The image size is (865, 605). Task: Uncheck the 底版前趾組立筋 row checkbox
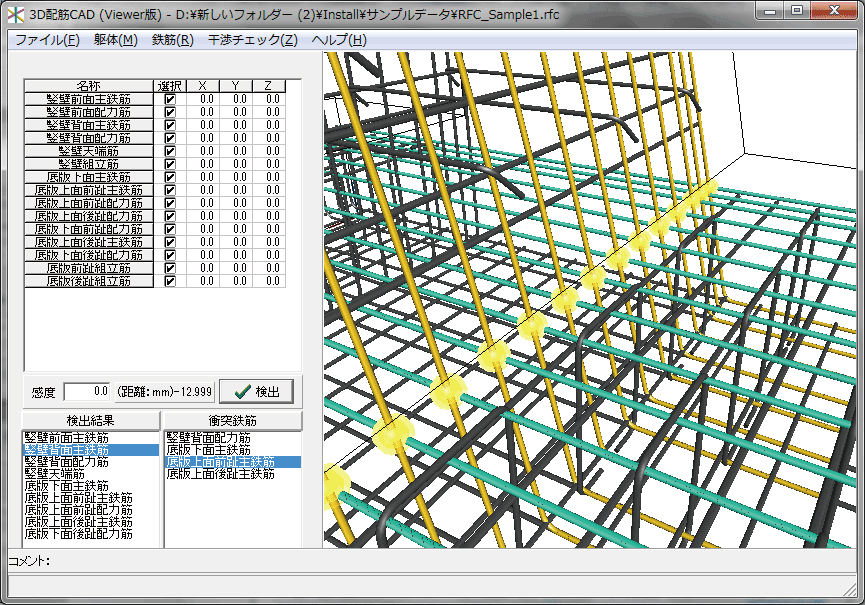click(x=170, y=268)
